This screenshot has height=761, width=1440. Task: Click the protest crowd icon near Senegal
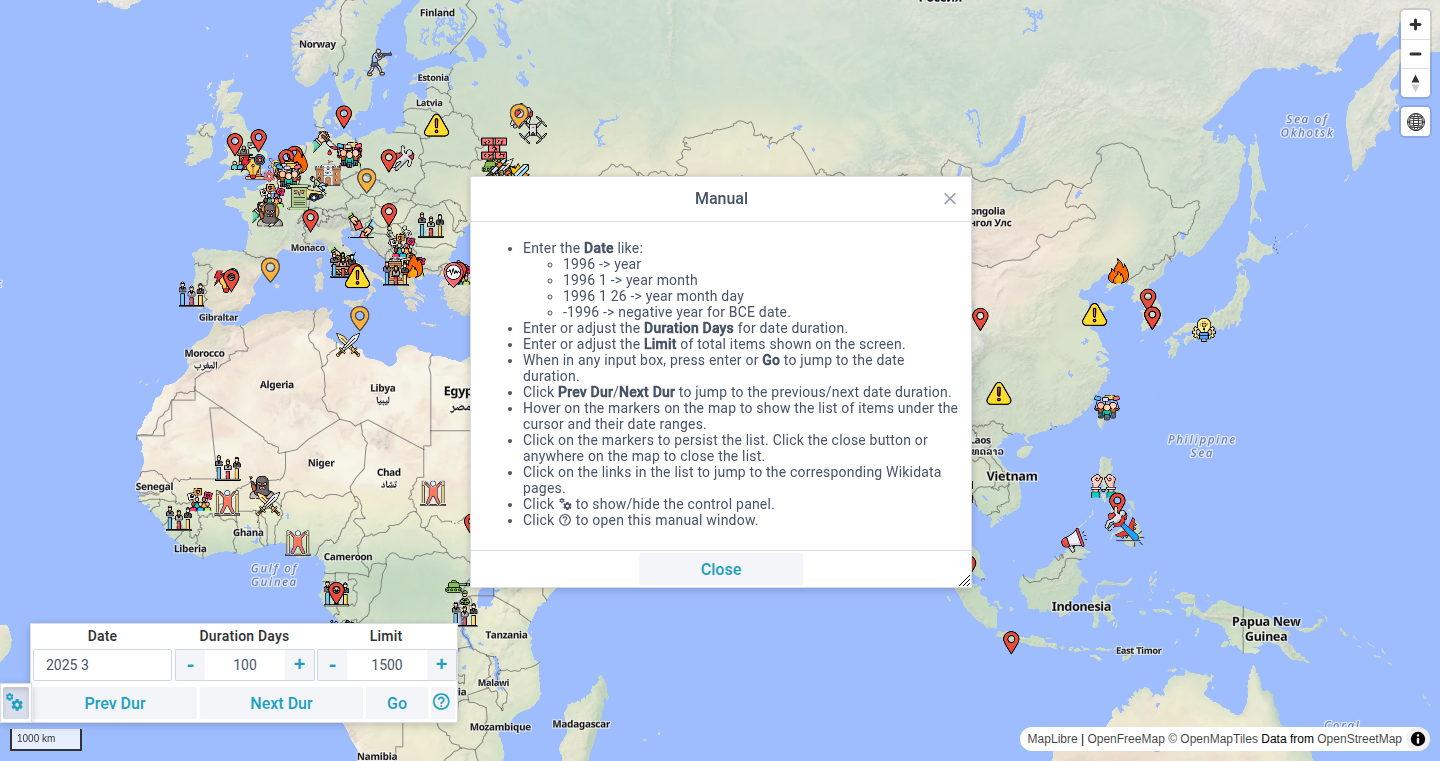(x=201, y=499)
